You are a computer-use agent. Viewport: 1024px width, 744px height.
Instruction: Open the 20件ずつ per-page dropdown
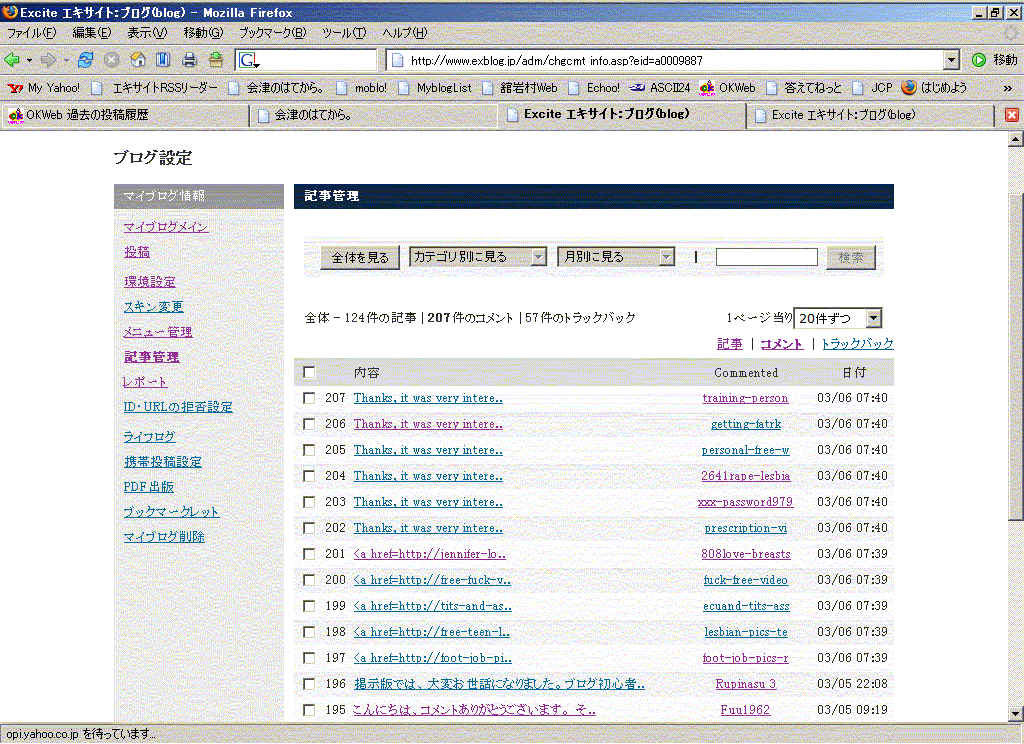838,318
